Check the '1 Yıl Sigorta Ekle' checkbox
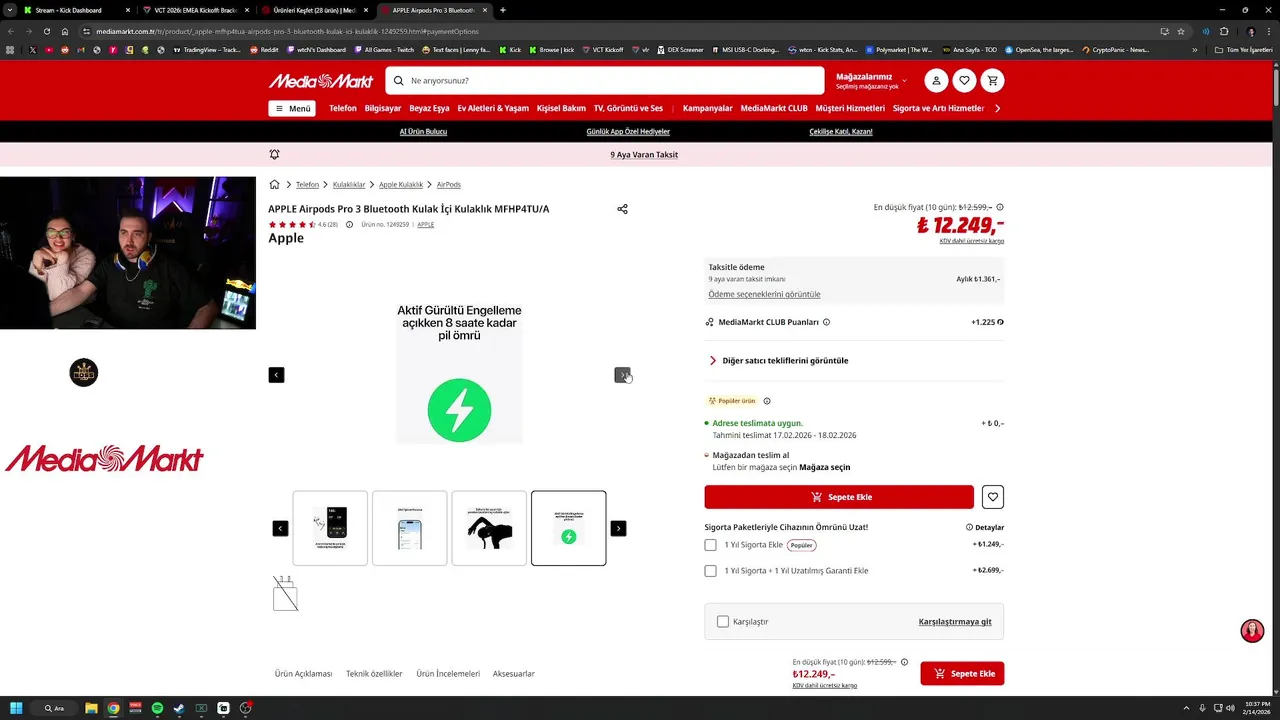The width and height of the screenshot is (1280, 720). point(710,545)
